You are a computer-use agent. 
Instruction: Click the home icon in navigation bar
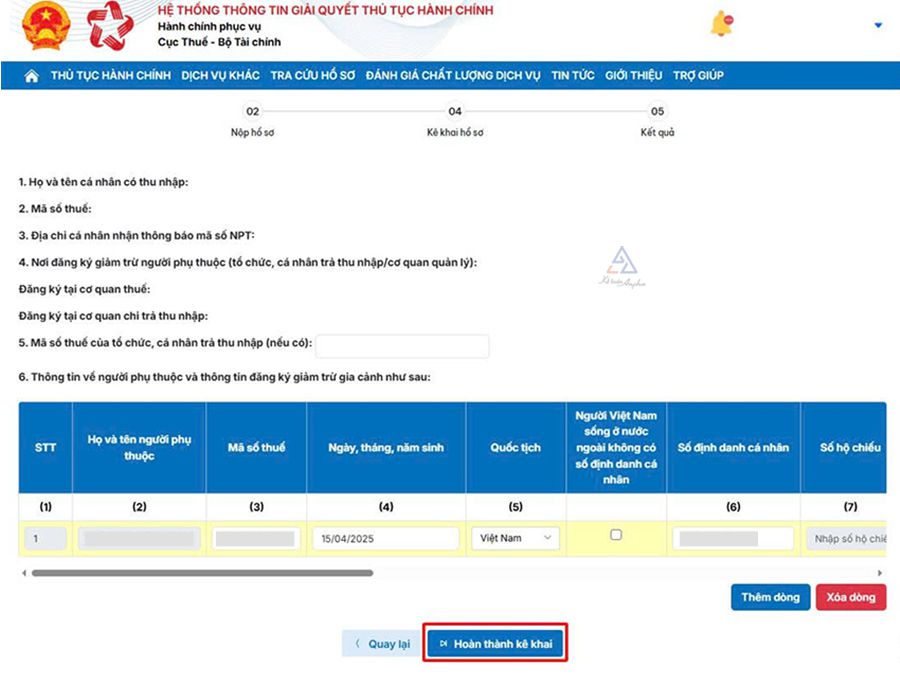pyautogui.click(x=31, y=76)
